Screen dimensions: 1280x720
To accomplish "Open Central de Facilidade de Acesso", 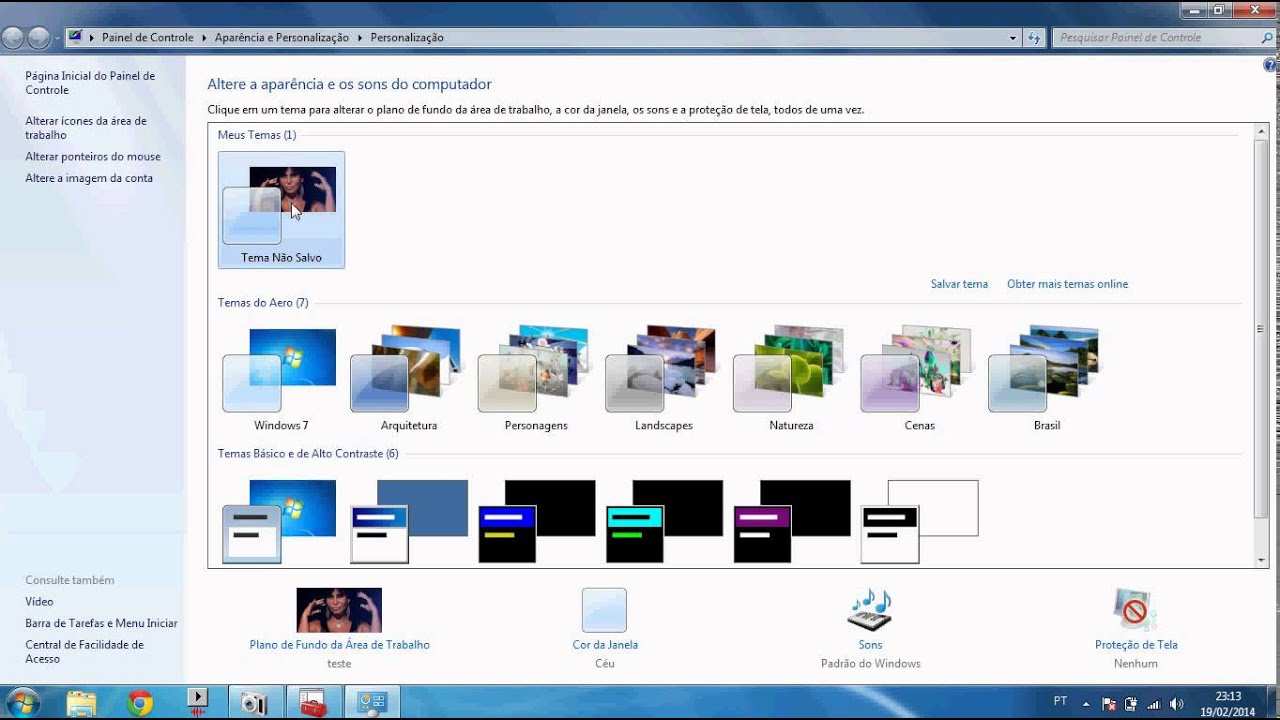I will pyautogui.click(x=84, y=652).
